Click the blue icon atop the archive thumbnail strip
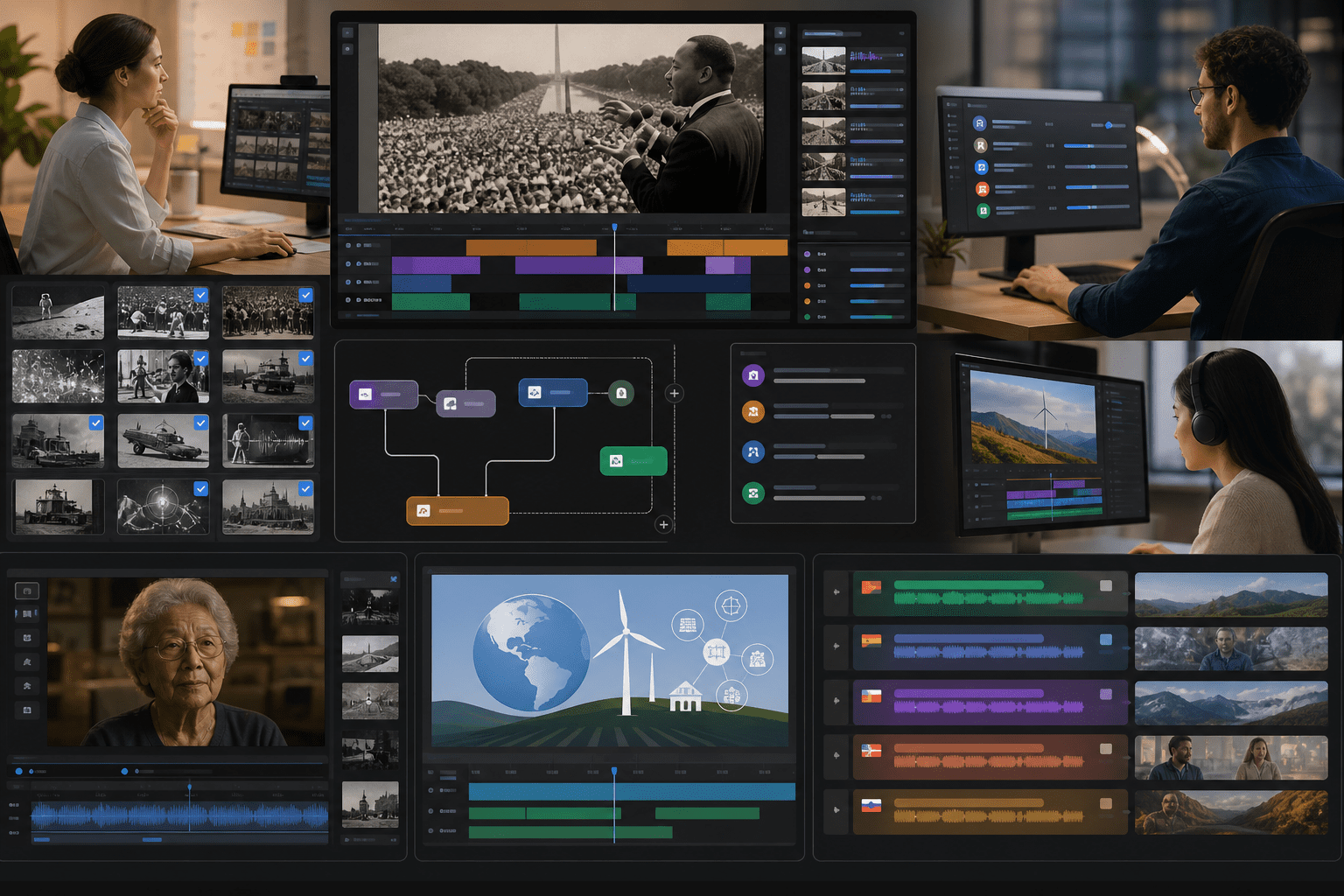 click(394, 579)
